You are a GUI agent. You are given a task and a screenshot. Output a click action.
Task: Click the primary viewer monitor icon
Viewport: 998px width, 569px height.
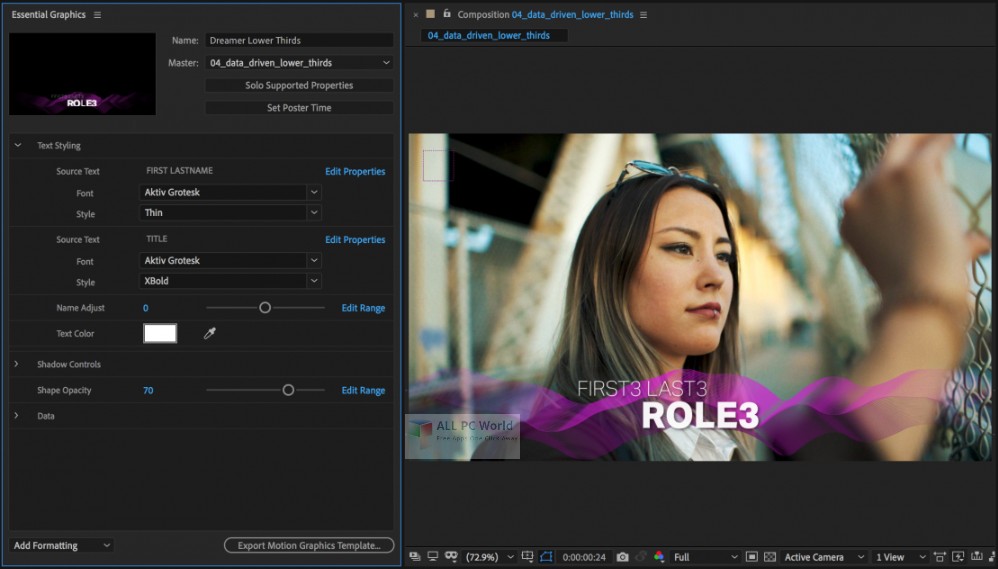coord(433,557)
